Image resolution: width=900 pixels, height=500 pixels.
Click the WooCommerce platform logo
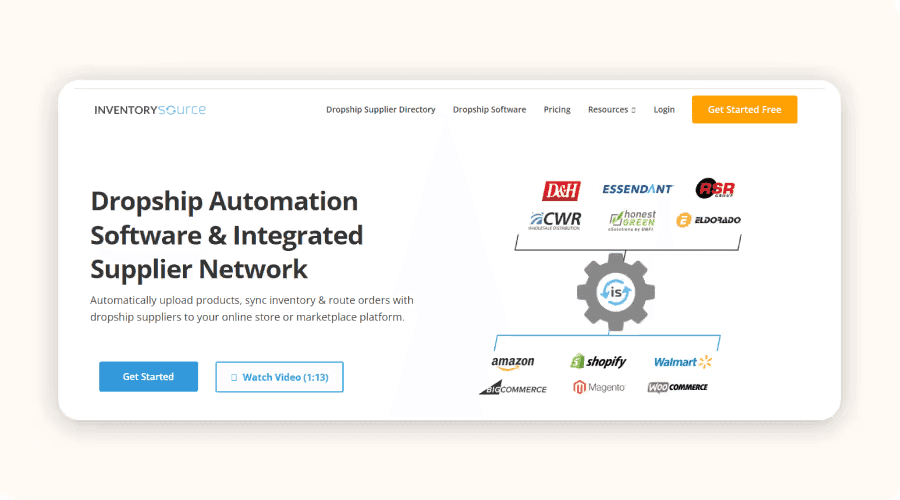(677, 387)
